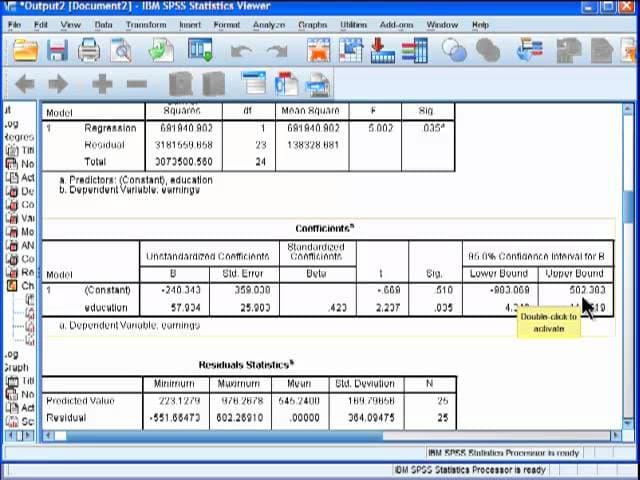Viewport: 640px width, 480px height.
Task: Click F value 5.002 in ANOVA
Action: click(380, 128)
